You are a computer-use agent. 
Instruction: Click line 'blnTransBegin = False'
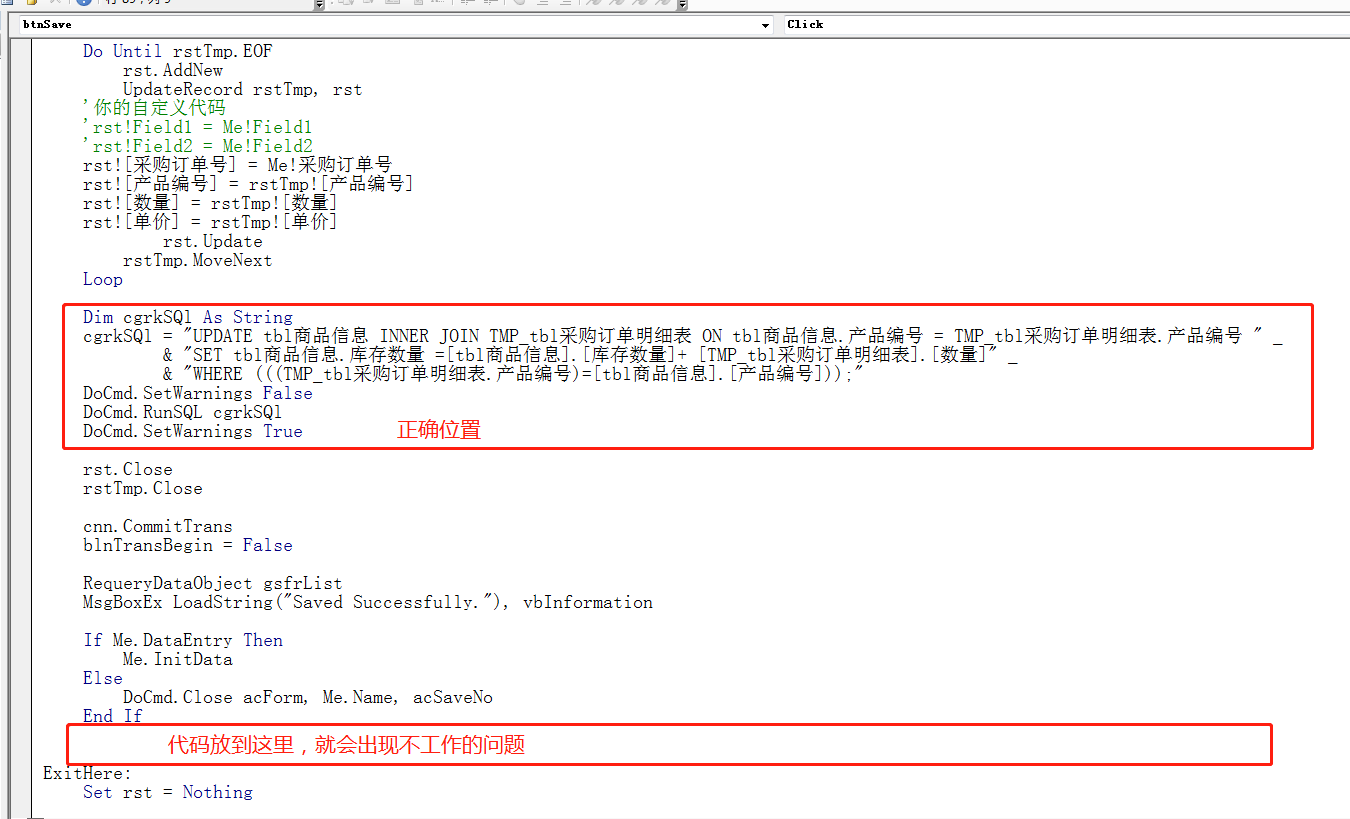pos(188,545)
